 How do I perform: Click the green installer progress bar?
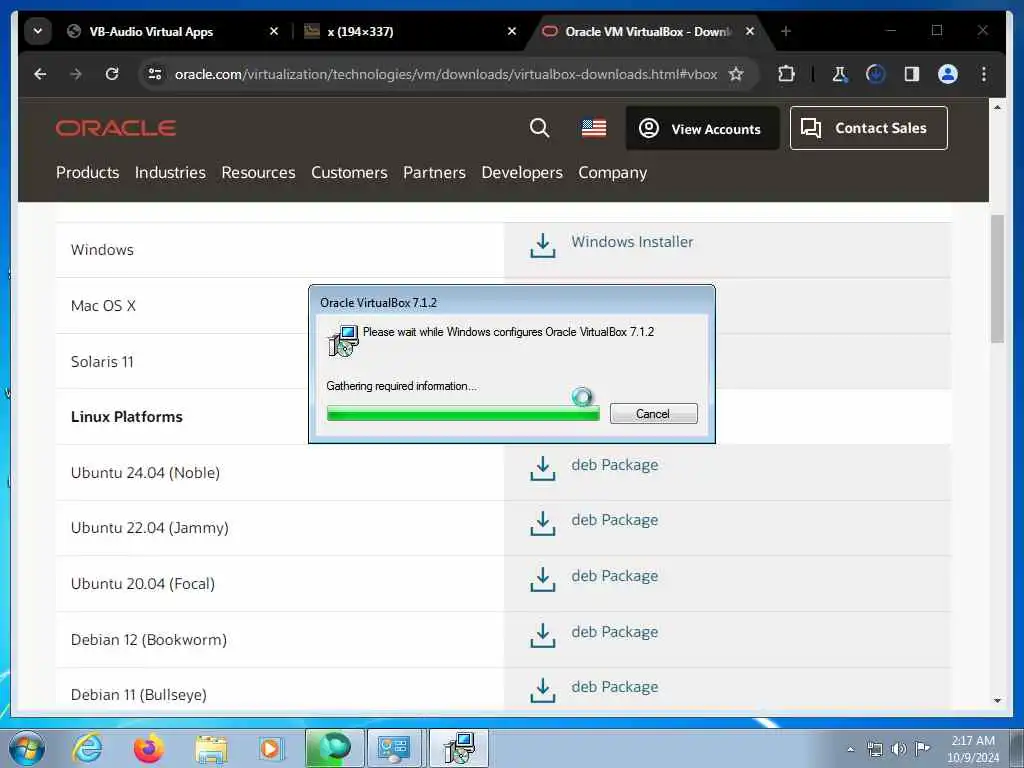(463, 413)
